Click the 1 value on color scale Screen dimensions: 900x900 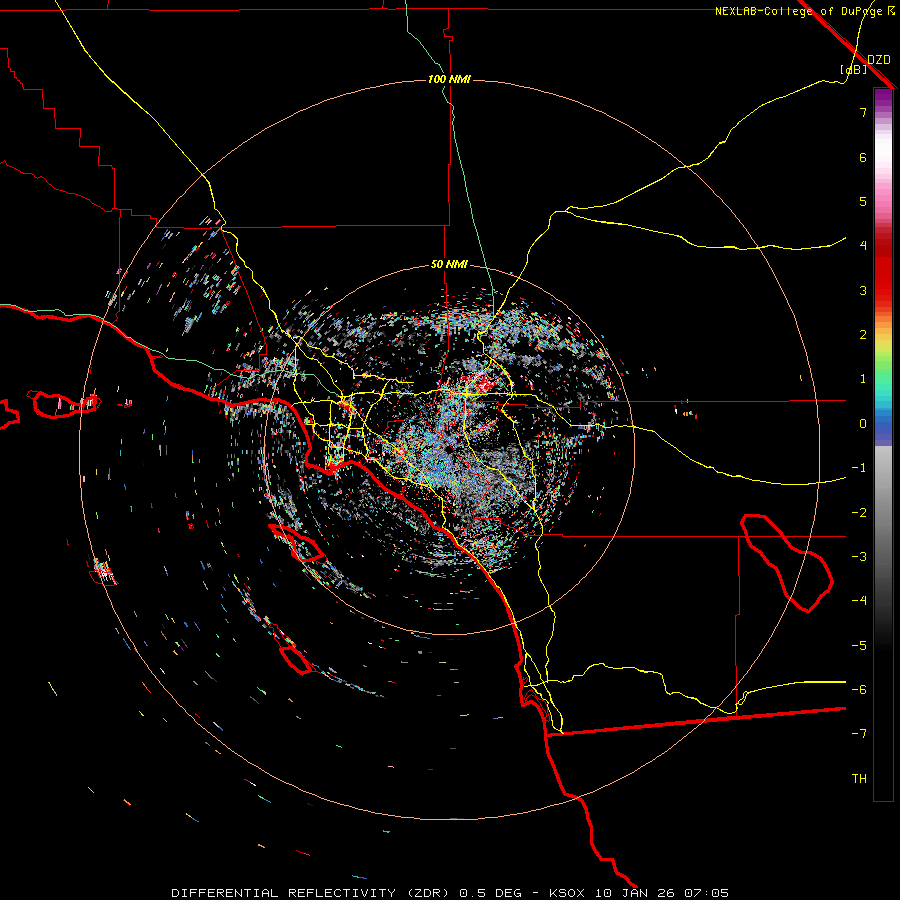(x=863, y=379)
